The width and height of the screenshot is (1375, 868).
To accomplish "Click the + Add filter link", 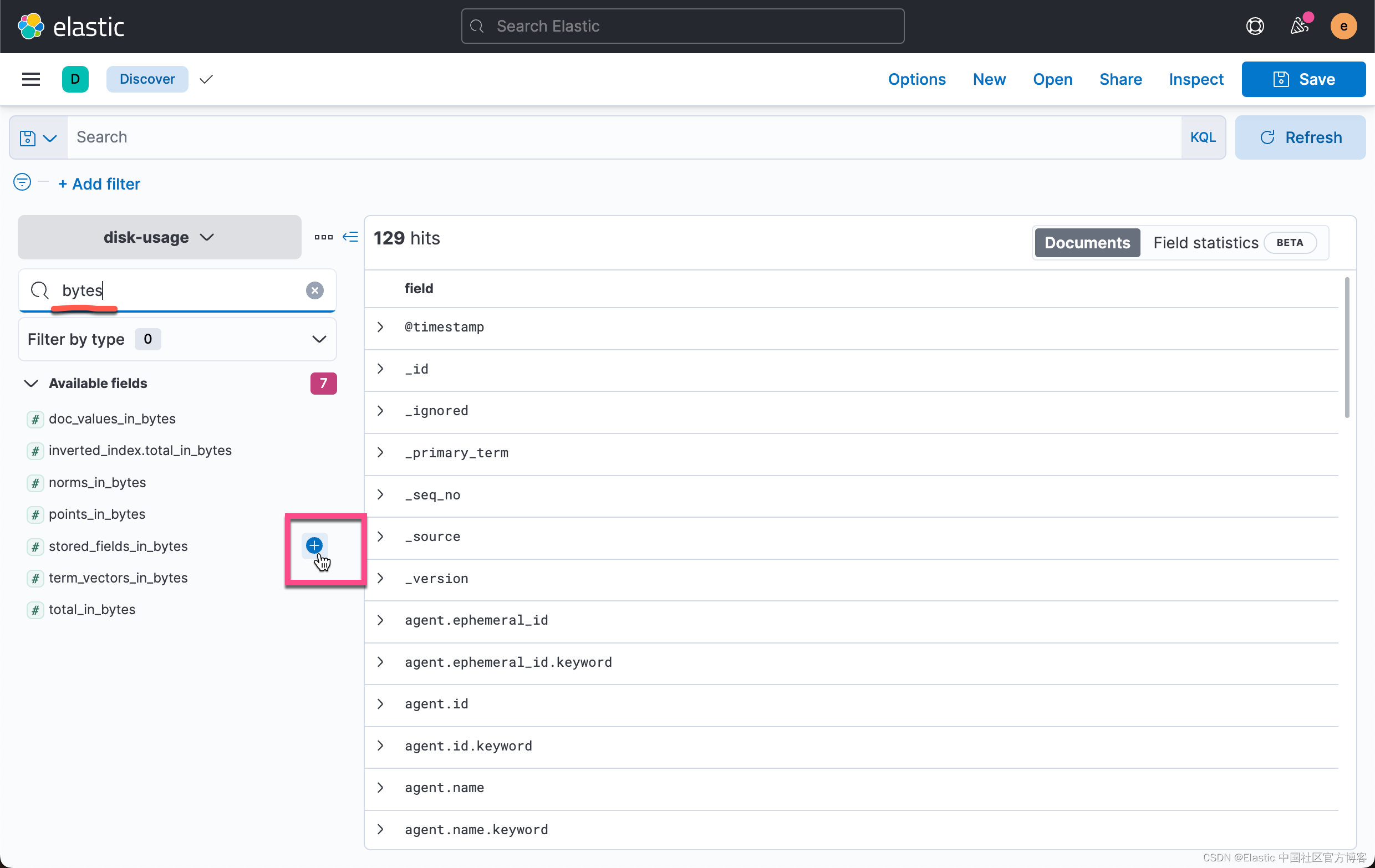I will tap(99, 184).
